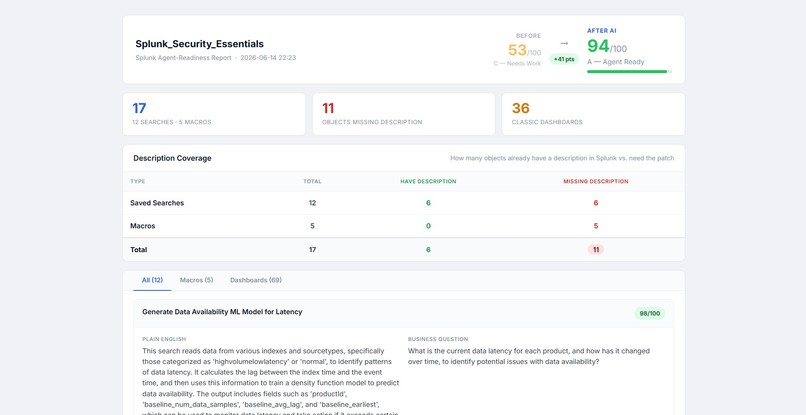Viewport: 806px width, 415px height.
Task: Select the 11 objects missing description card
Action: [x=404, y=114]
